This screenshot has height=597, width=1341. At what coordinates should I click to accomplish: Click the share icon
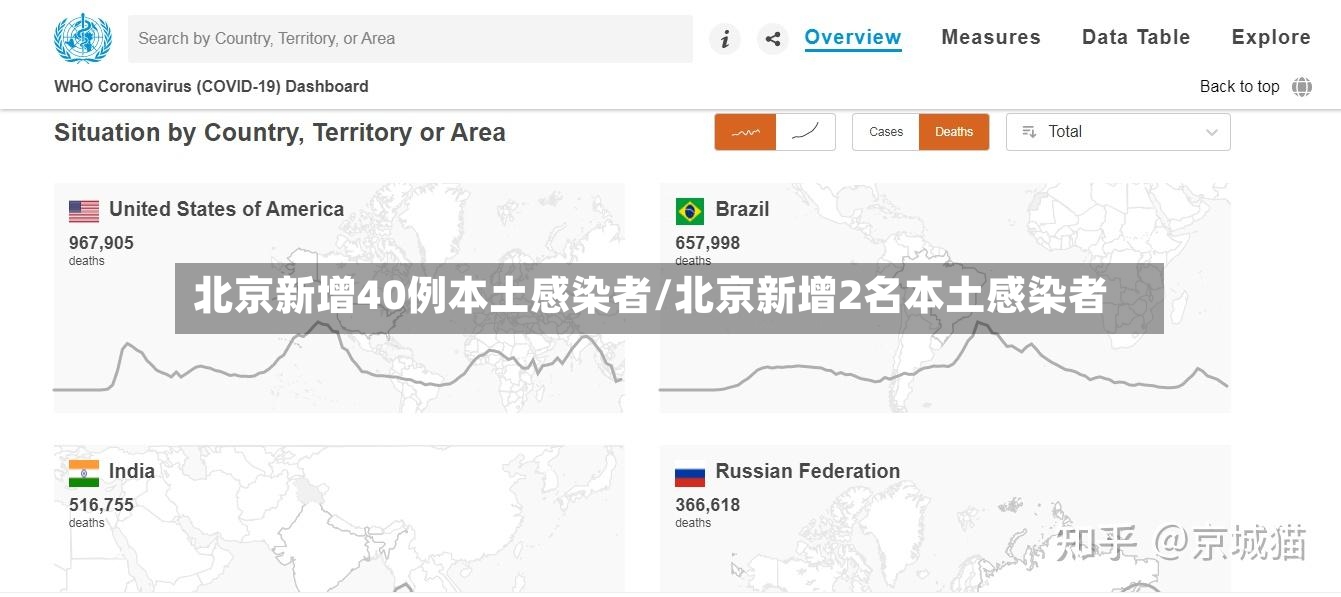(x=773, y=39)
